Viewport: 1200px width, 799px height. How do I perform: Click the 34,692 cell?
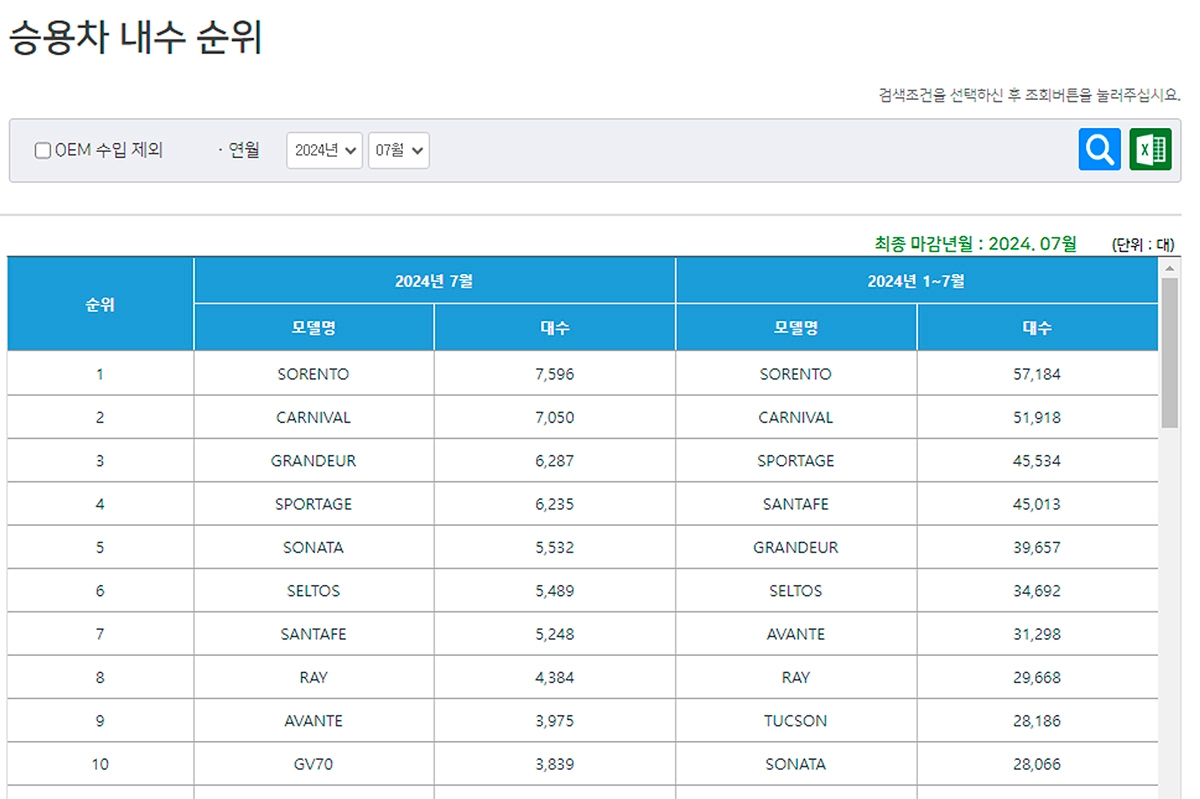pos(1037,591)
